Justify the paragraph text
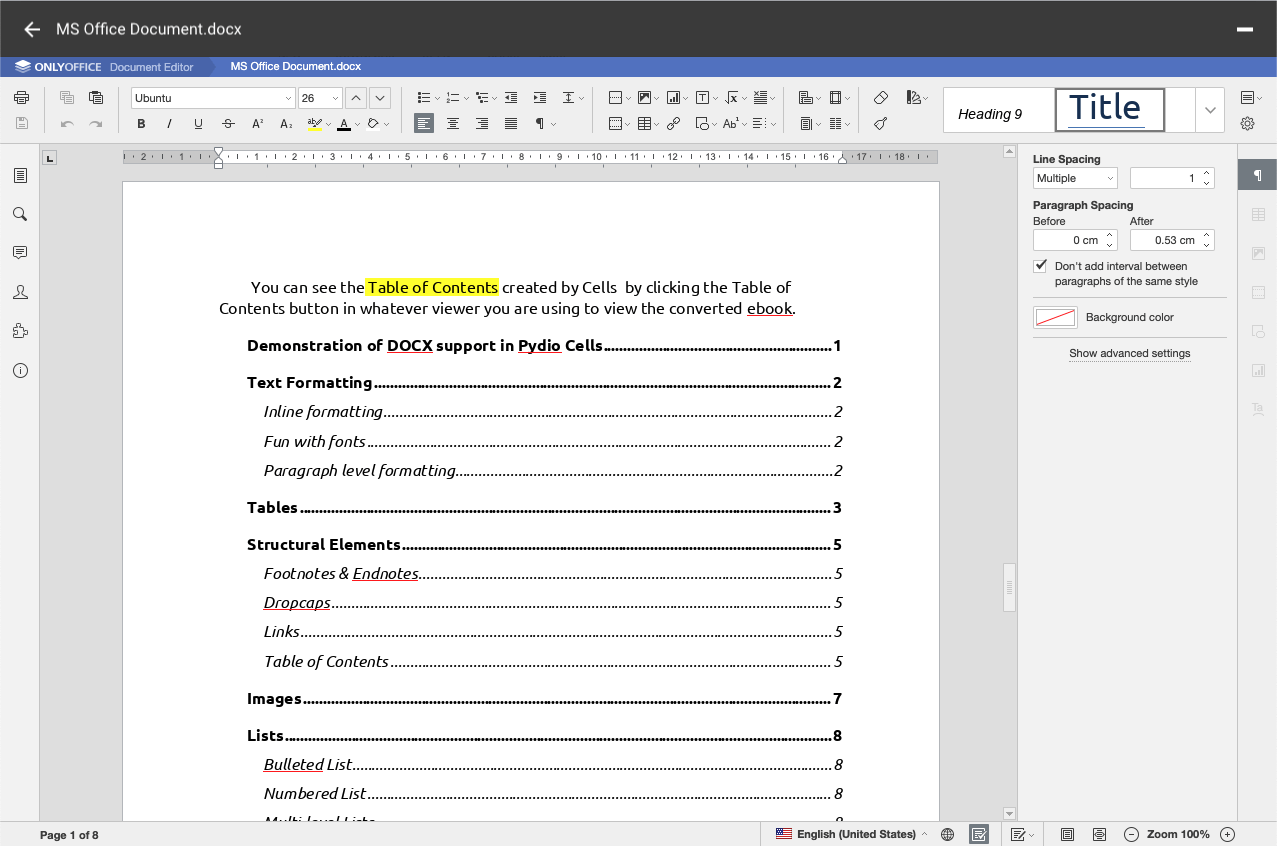This screenshot has height=846, width=1277. tap(511, 124)
